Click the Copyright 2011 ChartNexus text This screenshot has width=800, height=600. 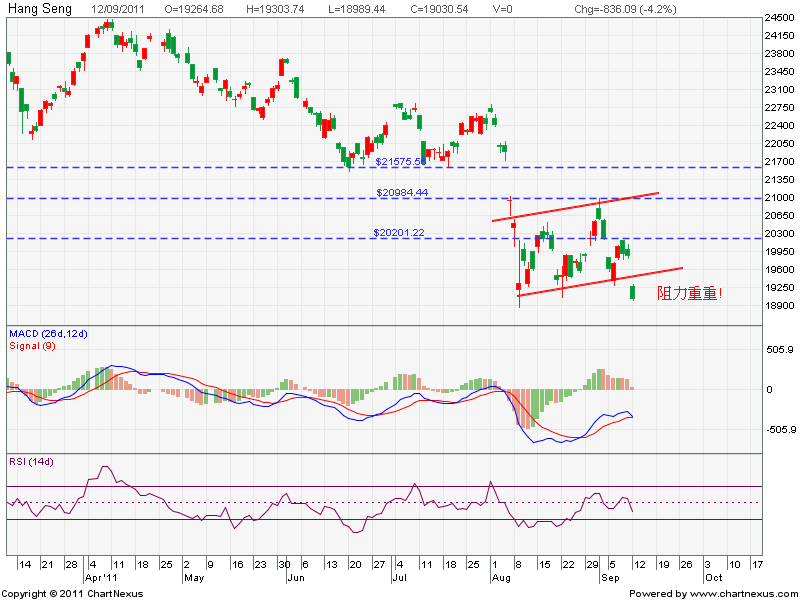pos(73,593)
